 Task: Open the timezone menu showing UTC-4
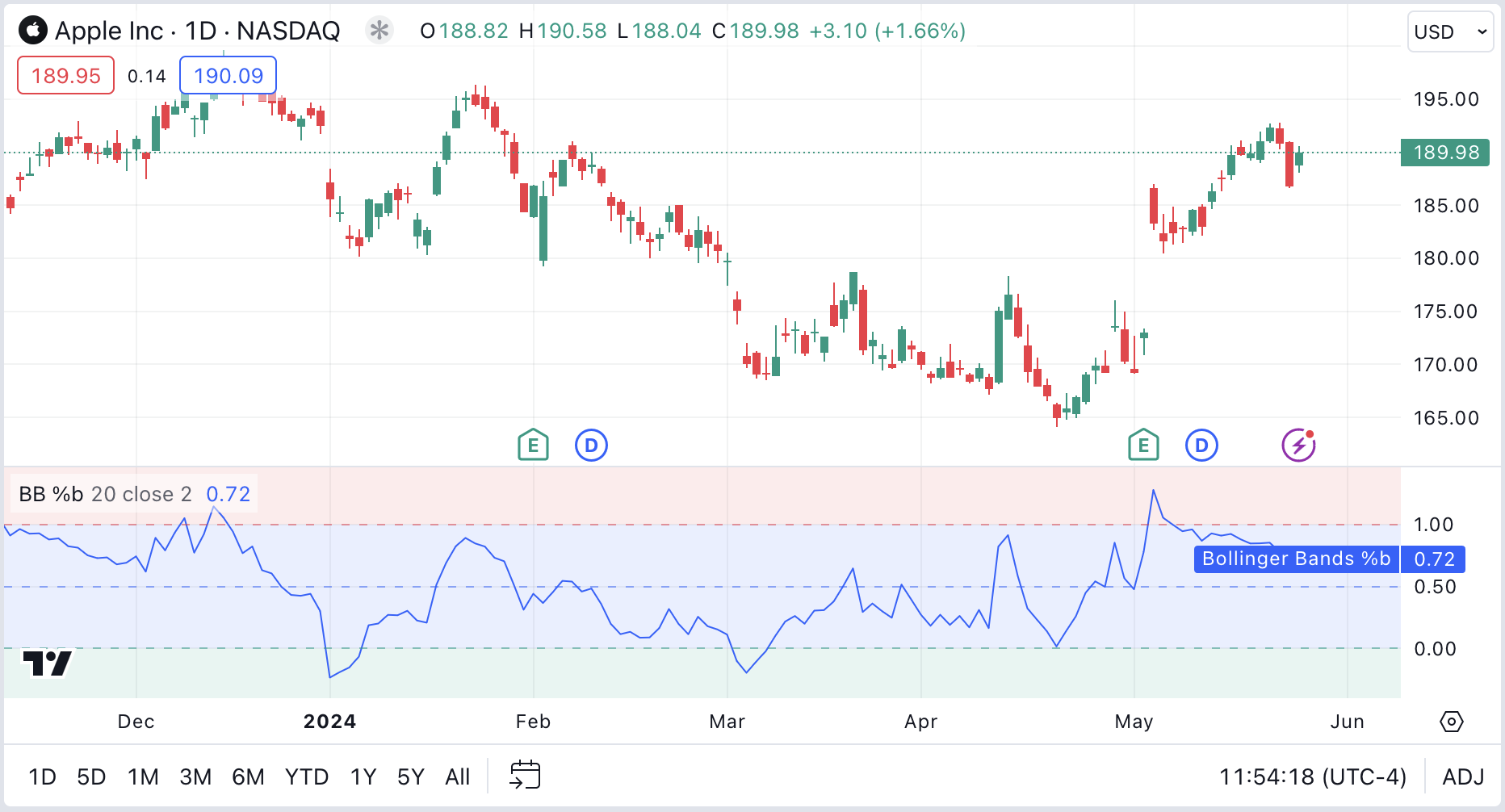pos(1312,776)
